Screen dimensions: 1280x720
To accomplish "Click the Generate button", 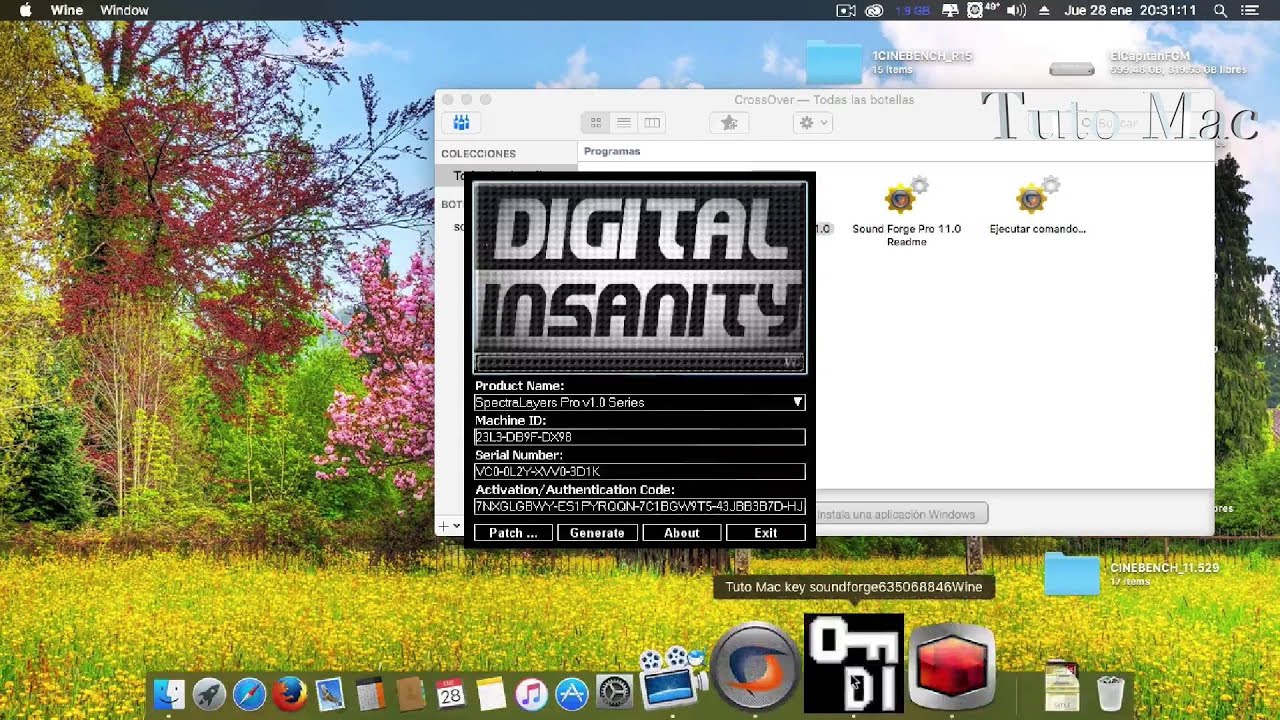I will [597, 533].
